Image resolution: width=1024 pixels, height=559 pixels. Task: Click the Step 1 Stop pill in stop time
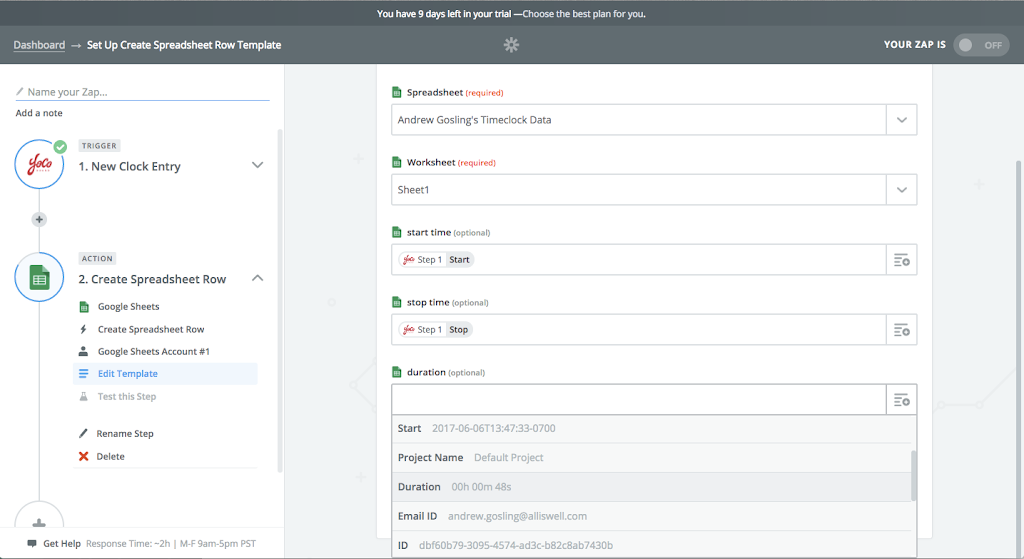pos(436,329)
